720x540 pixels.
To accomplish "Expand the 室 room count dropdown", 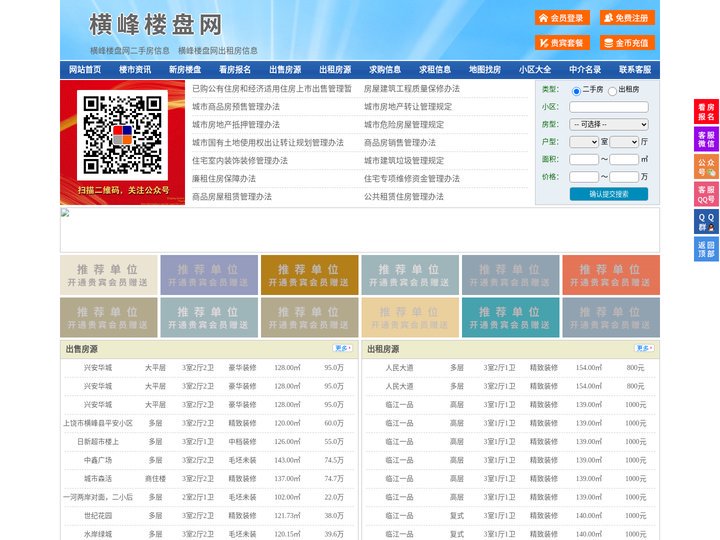I will (584, 142).
